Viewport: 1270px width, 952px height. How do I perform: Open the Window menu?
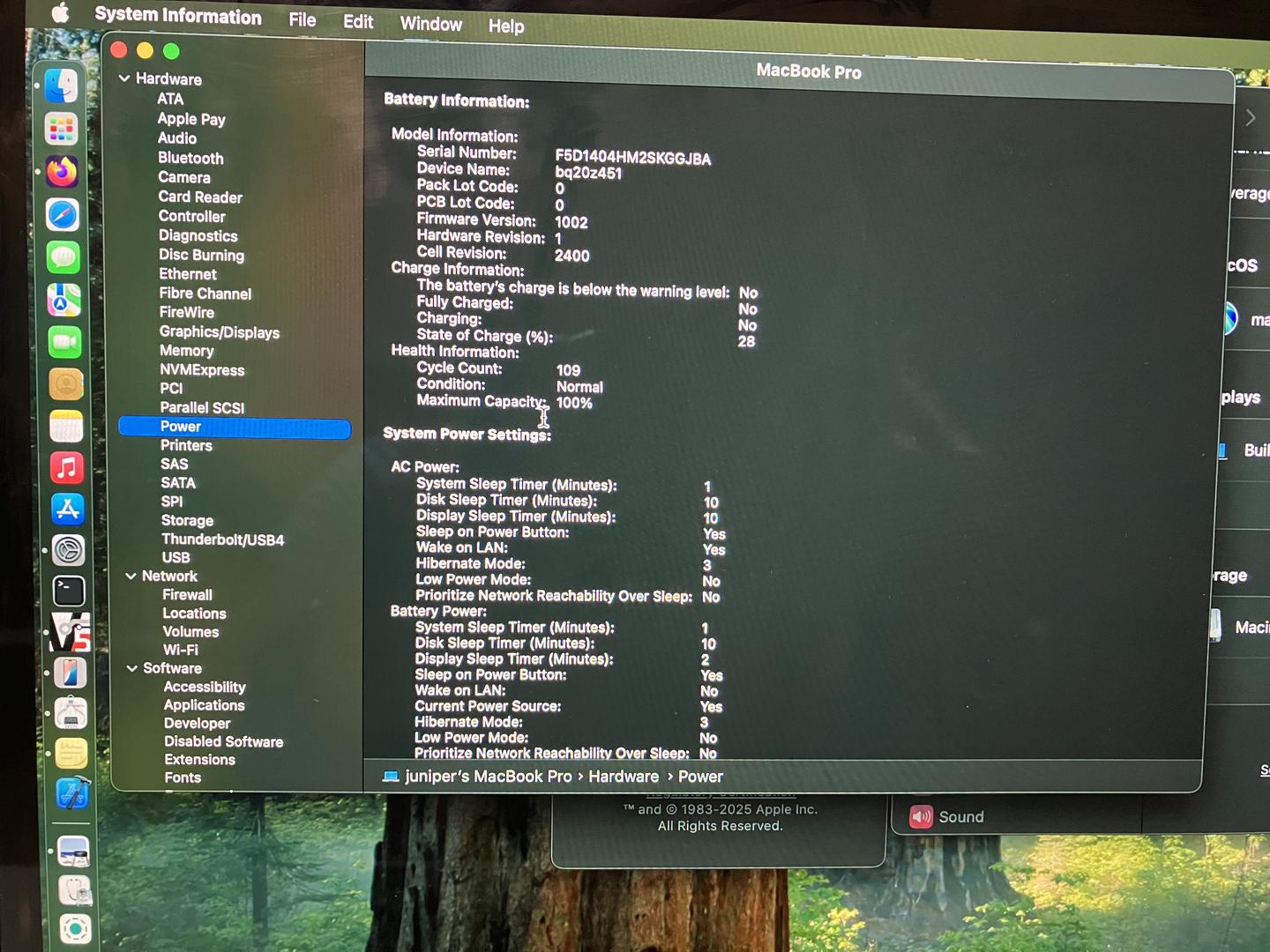tap(431, 24)
